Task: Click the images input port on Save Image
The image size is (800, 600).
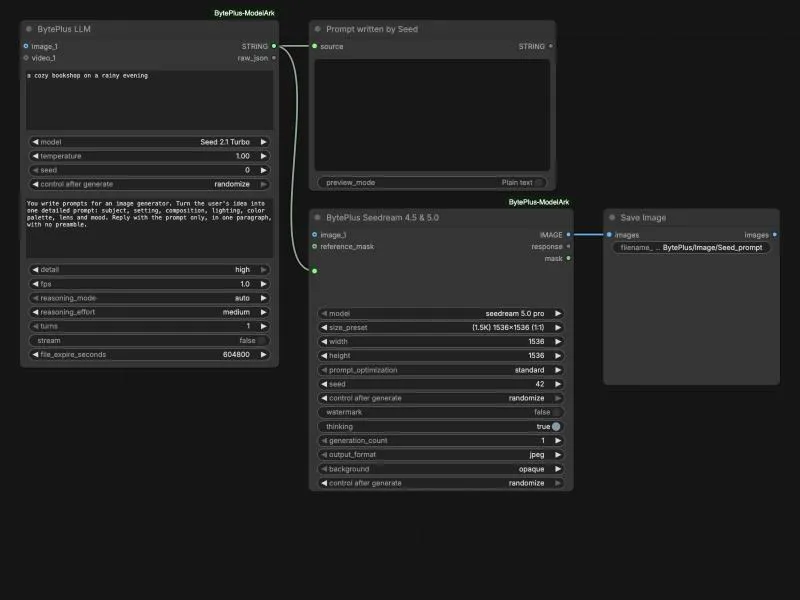Action: pos(609,235)
